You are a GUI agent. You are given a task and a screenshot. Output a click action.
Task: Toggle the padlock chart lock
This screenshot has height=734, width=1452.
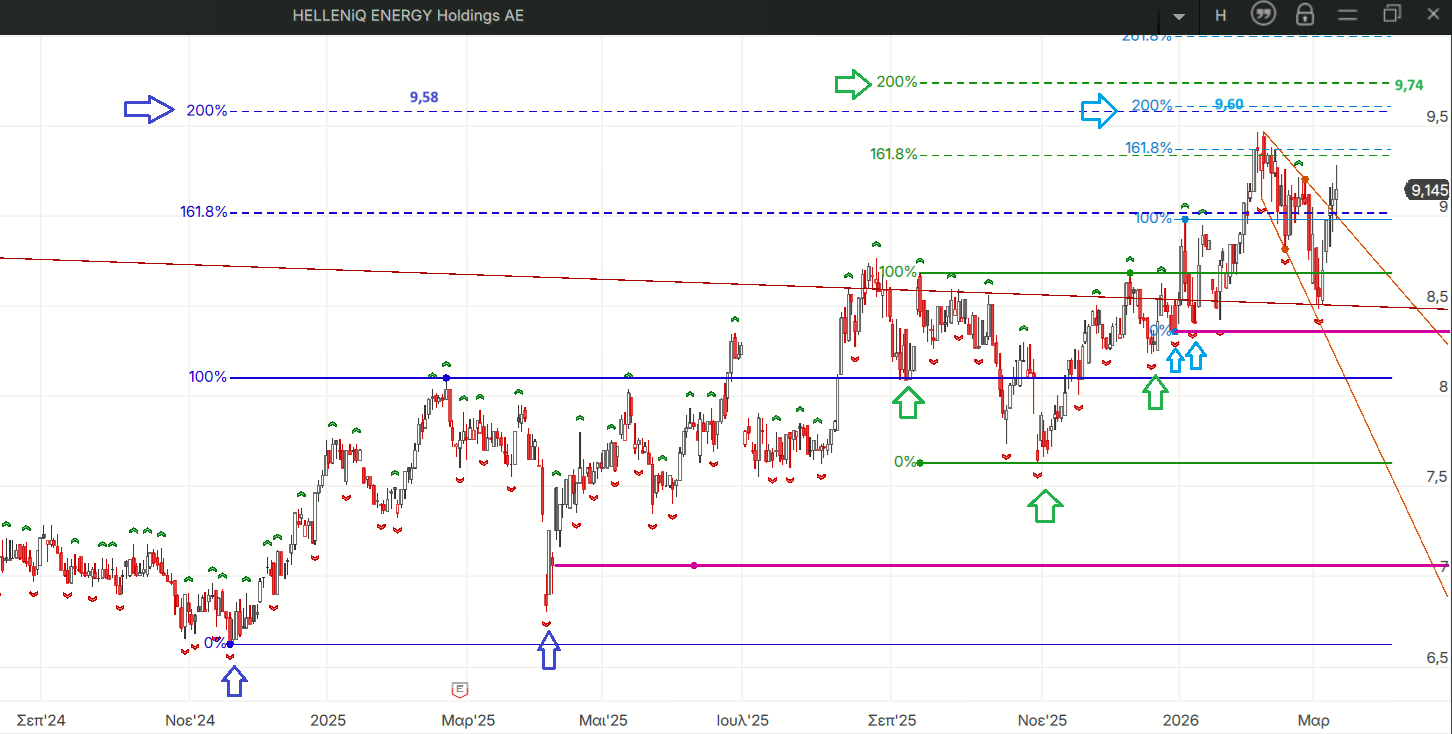[1304, 15]
